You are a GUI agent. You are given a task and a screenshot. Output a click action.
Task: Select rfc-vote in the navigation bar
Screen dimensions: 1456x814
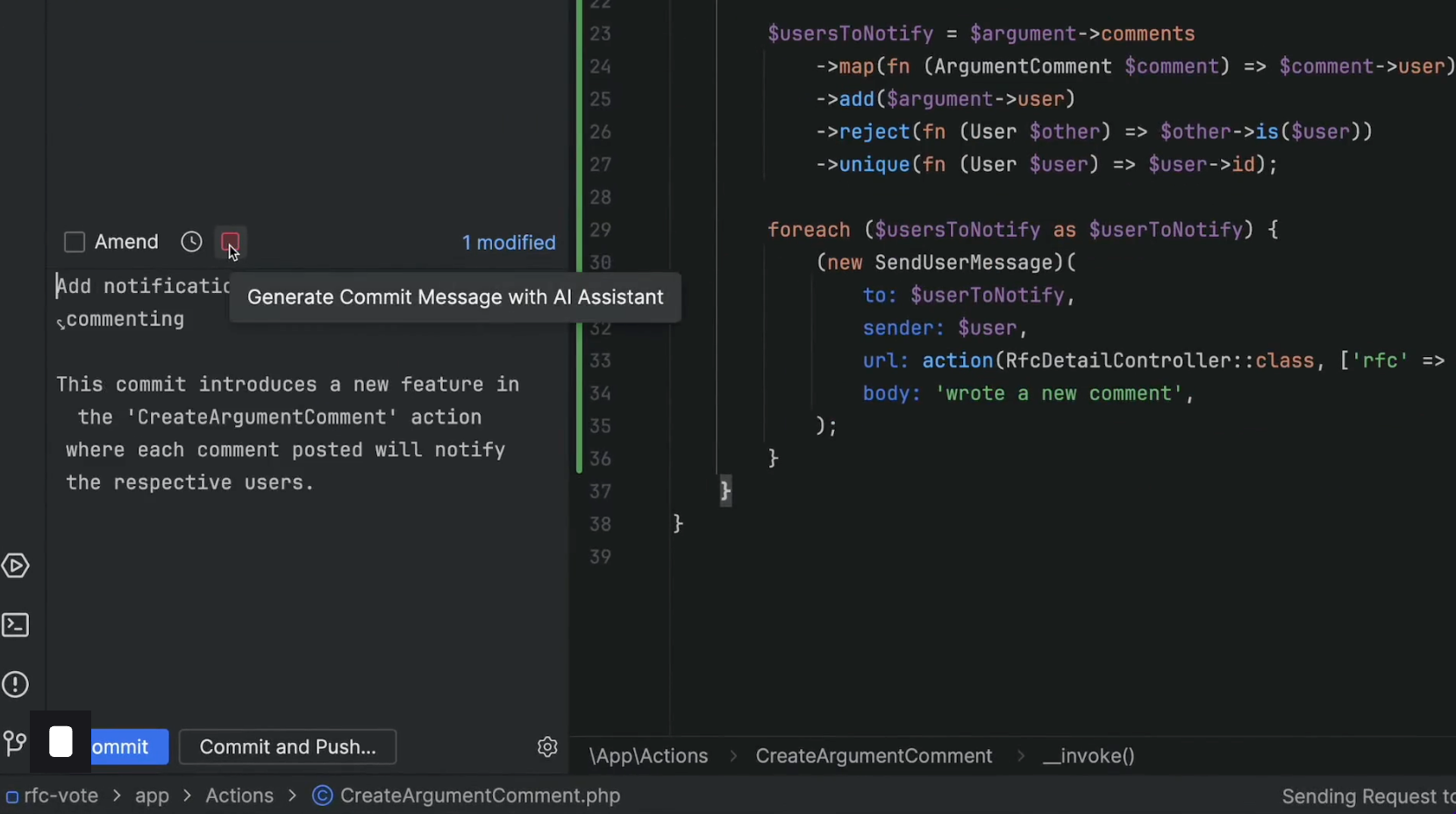point(61,796)
